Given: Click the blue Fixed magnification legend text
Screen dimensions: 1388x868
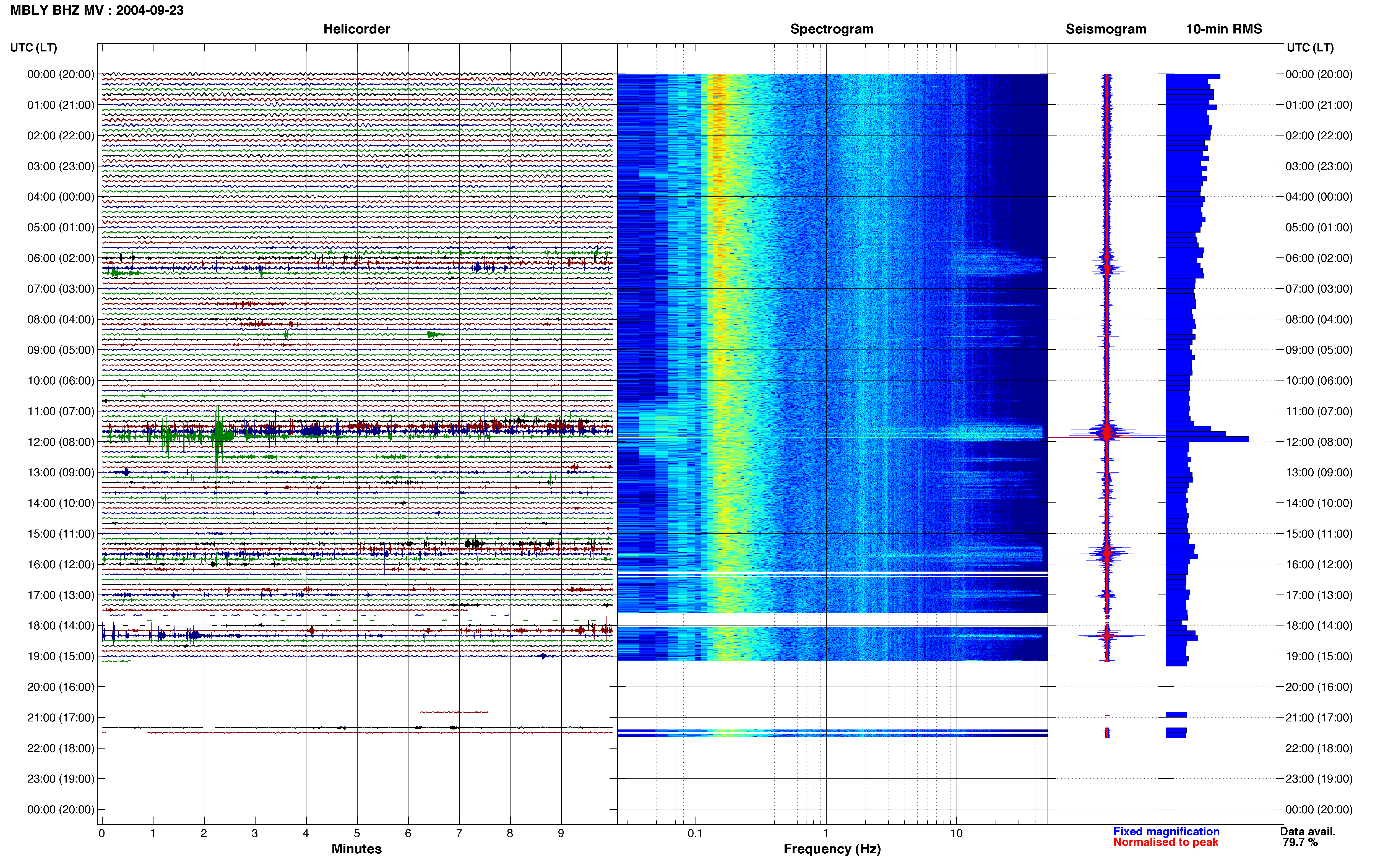Looking at the screenshot, I should pyautogui.click(x=1166, y=831).
